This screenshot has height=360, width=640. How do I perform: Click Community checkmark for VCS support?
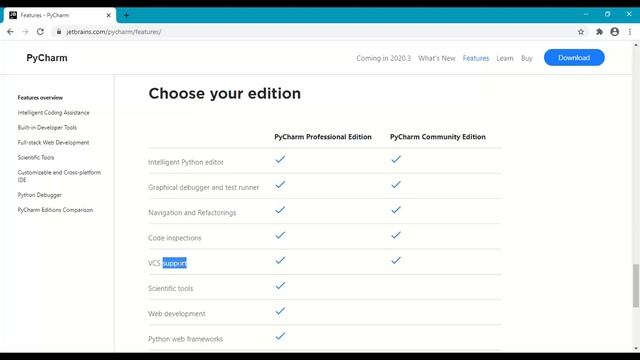396,260
